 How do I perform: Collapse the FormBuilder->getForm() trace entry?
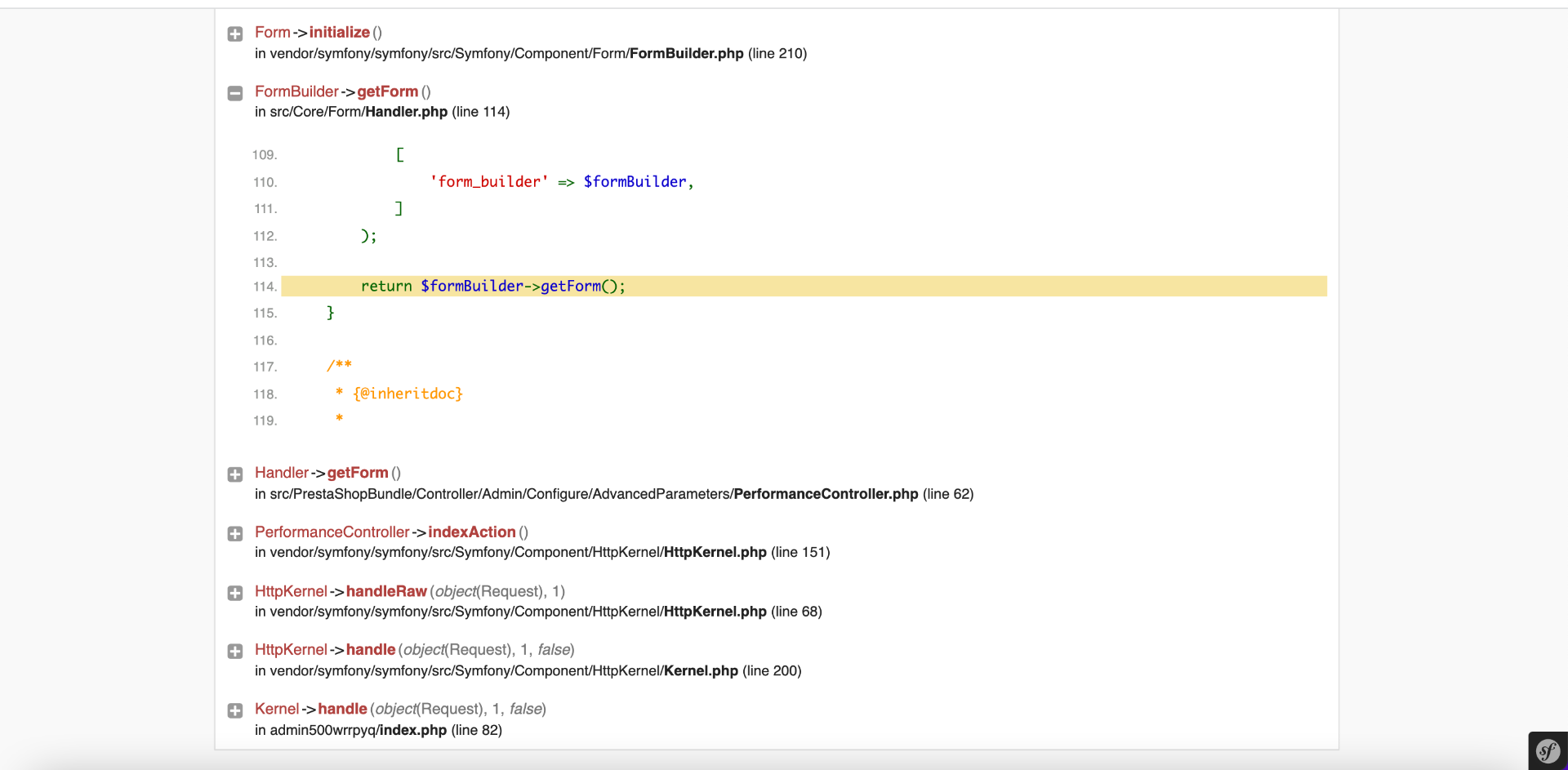[x=235, y=93]
